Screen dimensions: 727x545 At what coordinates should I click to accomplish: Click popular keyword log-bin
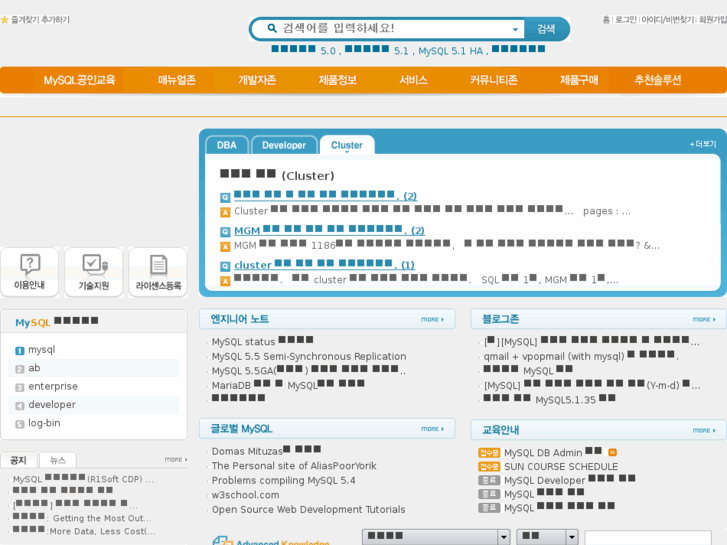click(44, 423)
